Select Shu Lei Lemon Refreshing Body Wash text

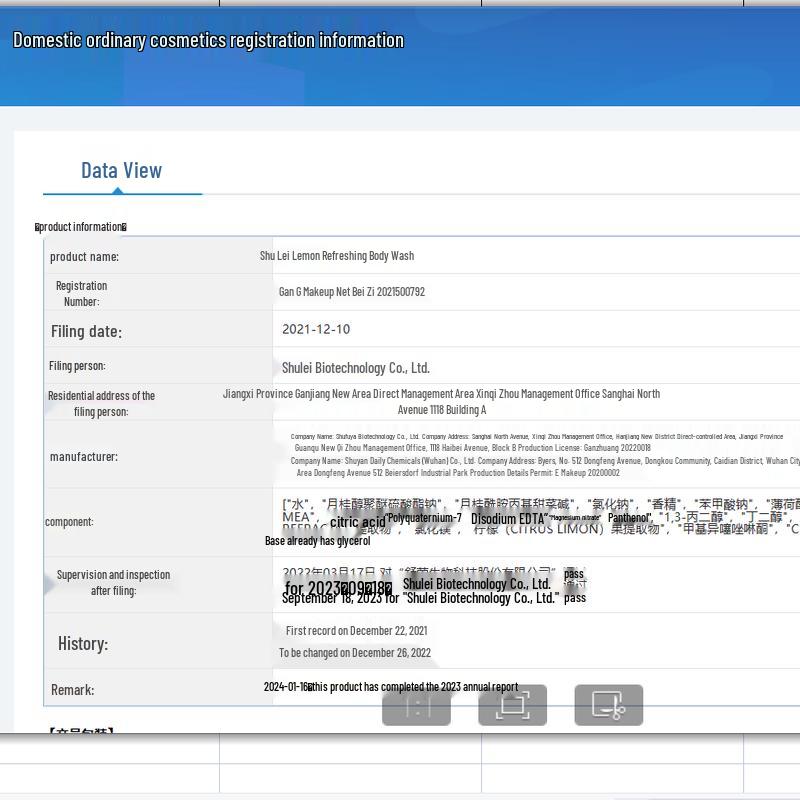pyautogui.click(x=337, y=256)
